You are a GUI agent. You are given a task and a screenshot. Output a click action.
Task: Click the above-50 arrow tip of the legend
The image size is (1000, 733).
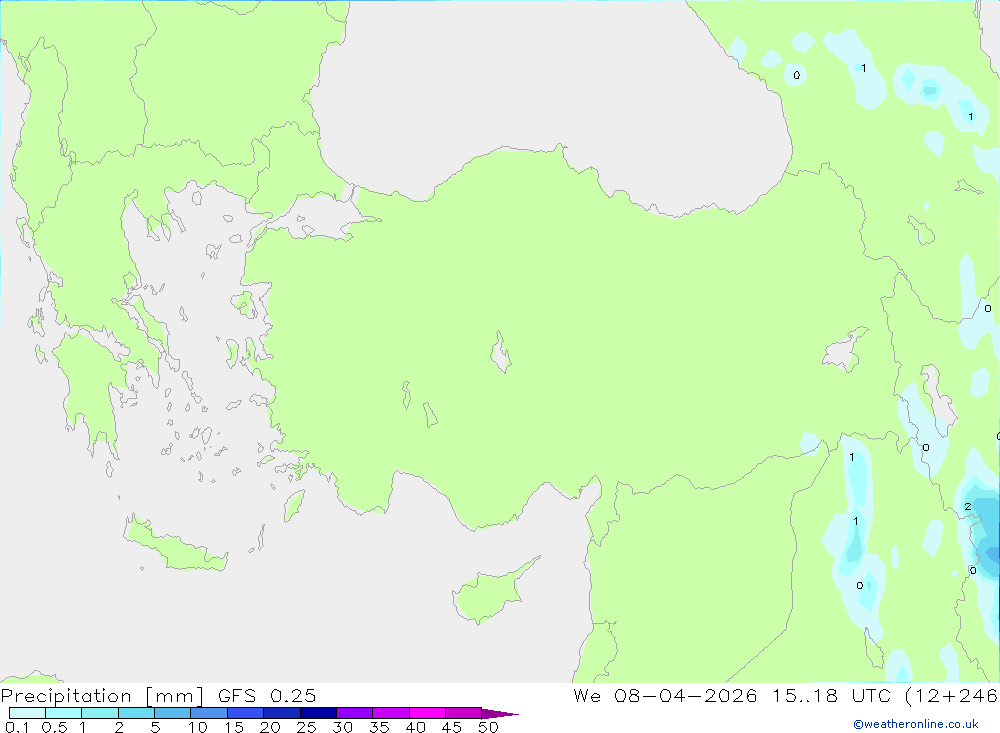tap(501, 714)
